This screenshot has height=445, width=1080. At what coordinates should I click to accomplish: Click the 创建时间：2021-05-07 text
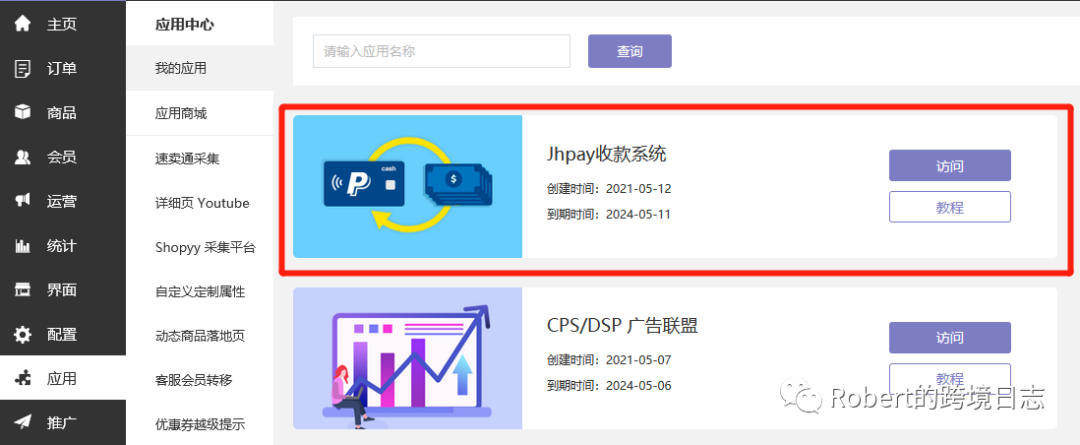609,360
